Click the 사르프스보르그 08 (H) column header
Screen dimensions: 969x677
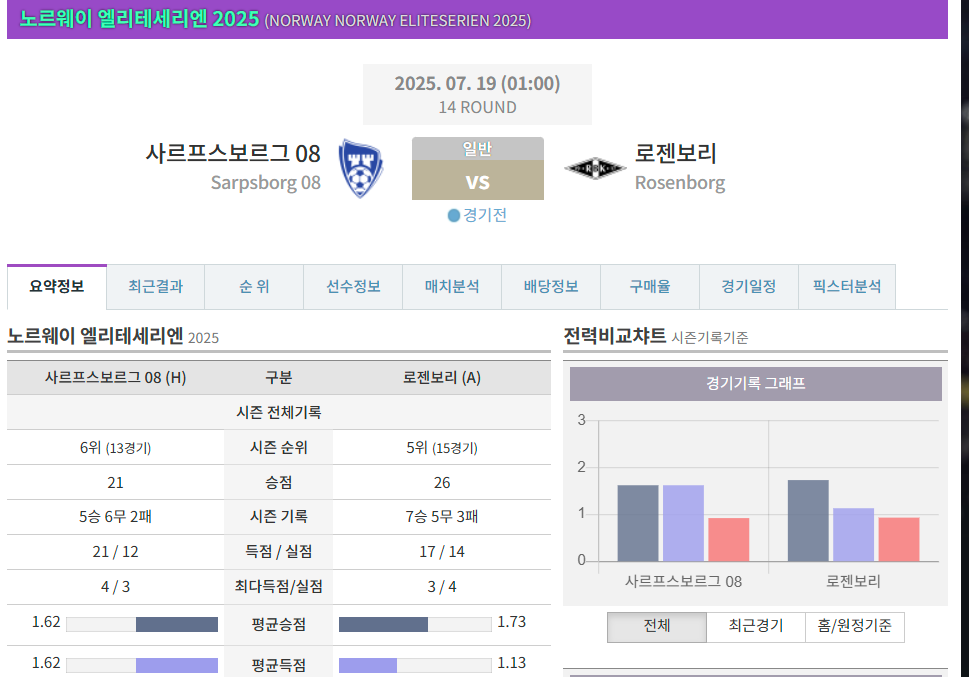click(x=116, y=378)
